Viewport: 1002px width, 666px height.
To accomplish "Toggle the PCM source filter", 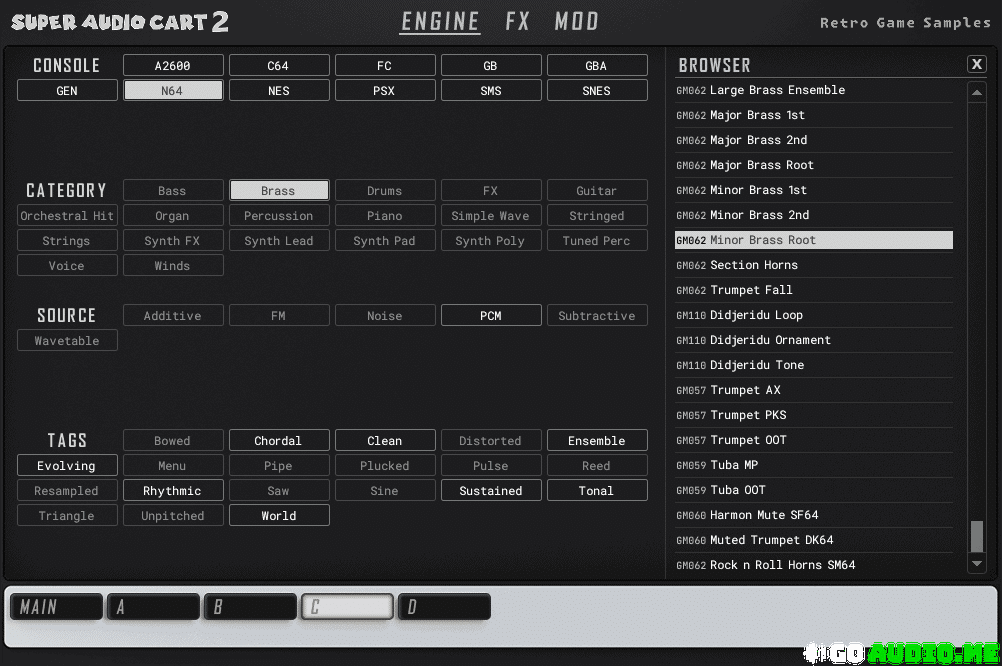I will pos(490,316).
